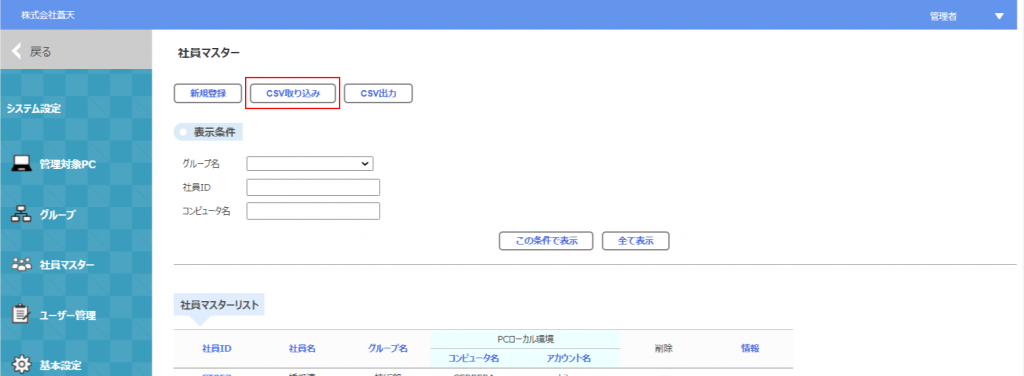Screen dimensions: 1024x376
Task: Open the グループ名 combo box
Action: click(310, 163)
